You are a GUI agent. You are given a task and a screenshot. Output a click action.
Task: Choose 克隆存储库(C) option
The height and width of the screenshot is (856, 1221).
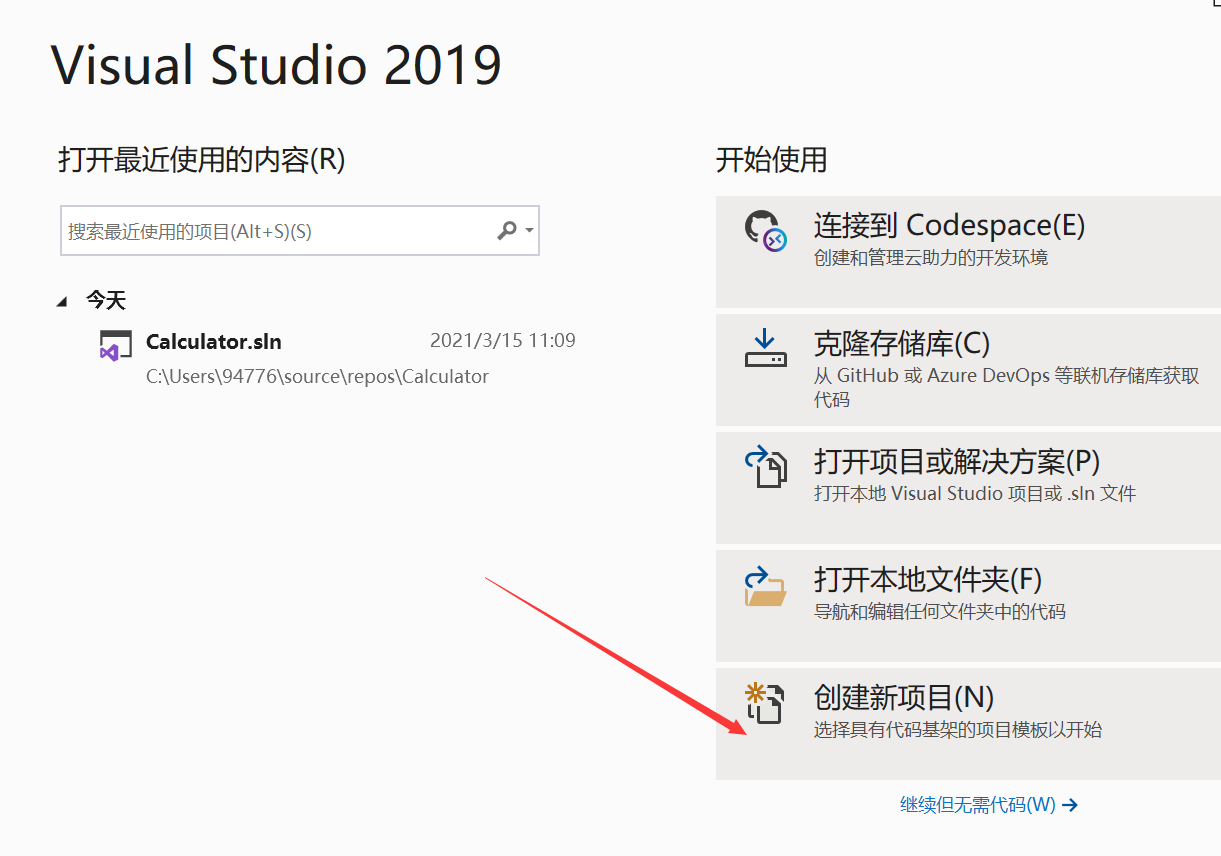click(968, 370)
